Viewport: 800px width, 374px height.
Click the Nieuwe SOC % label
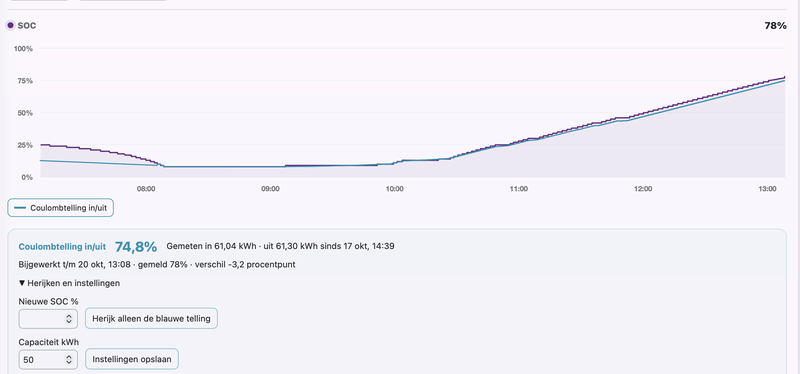pos(48,301)
